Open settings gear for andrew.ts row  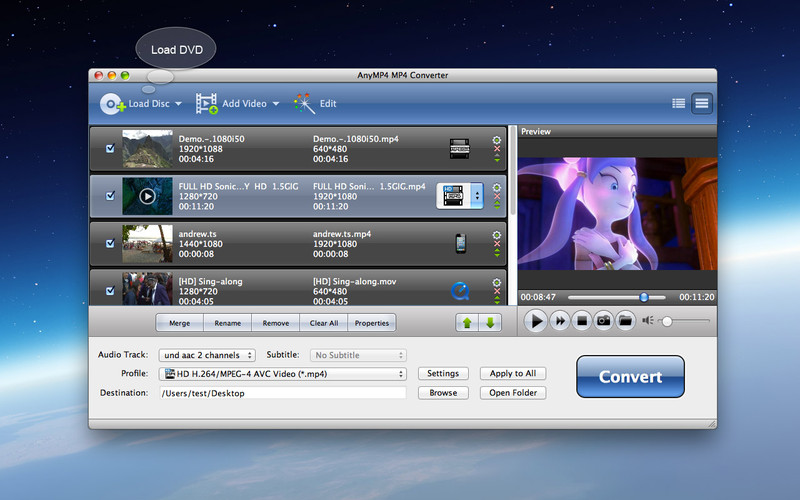(x=496, y=235)
